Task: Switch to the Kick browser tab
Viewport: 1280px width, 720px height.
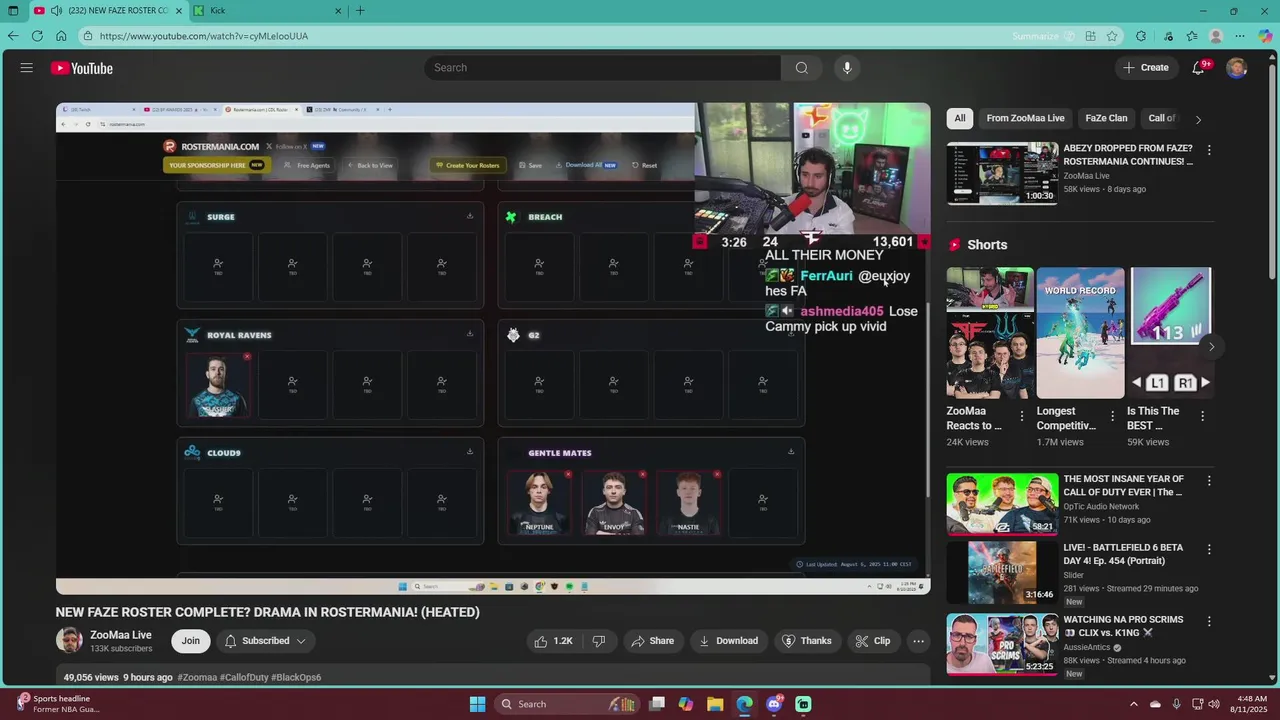Action: pos(267,11)
